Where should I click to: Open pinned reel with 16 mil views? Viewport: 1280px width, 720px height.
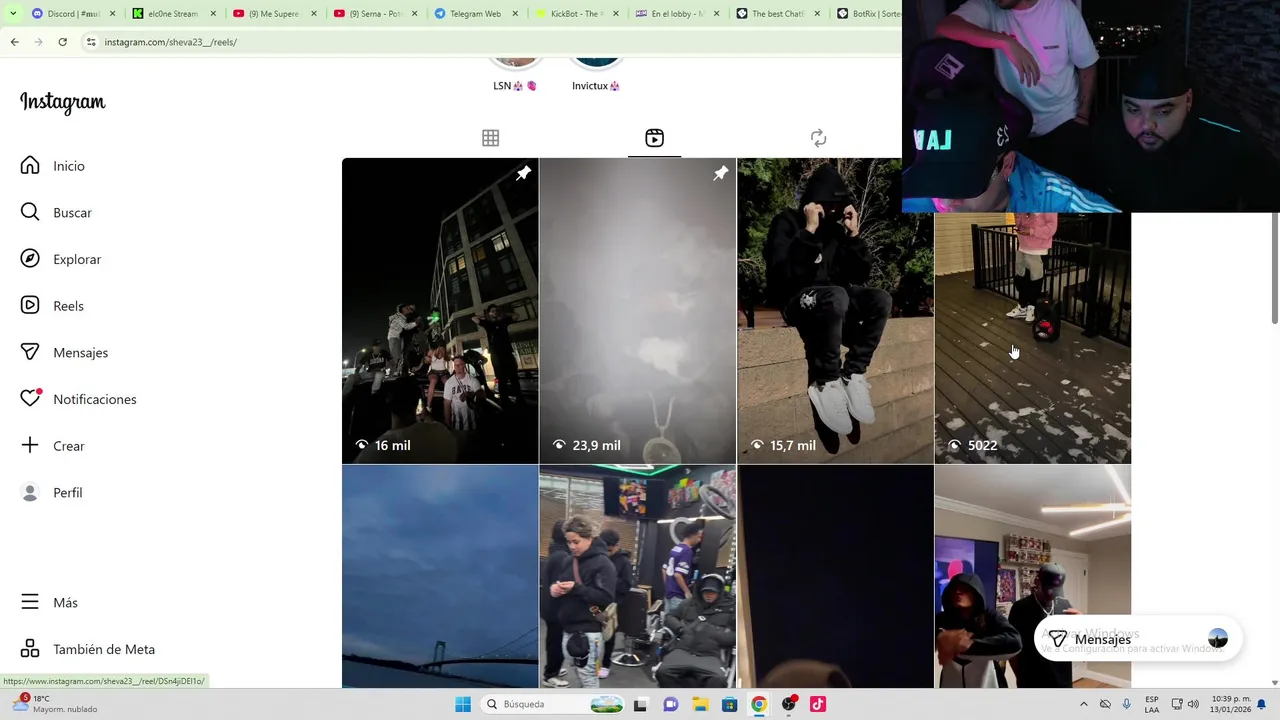(x=440, y=311)
